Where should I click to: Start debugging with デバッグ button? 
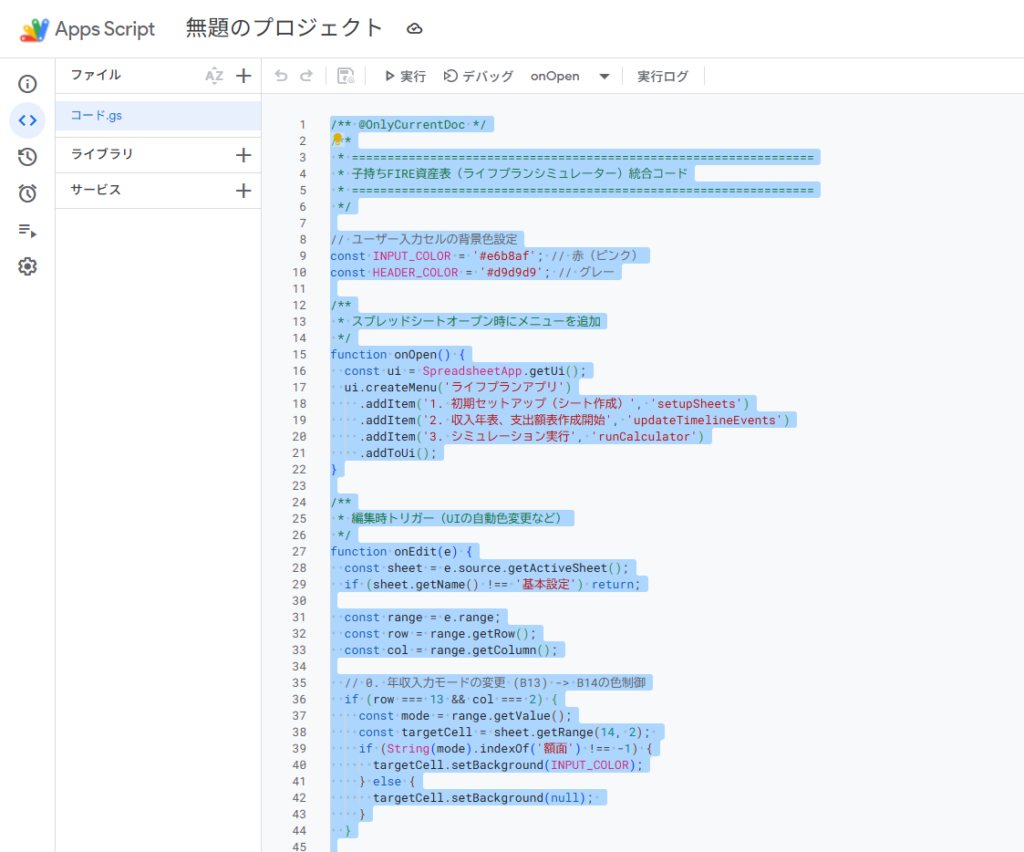tap(479, 76)
